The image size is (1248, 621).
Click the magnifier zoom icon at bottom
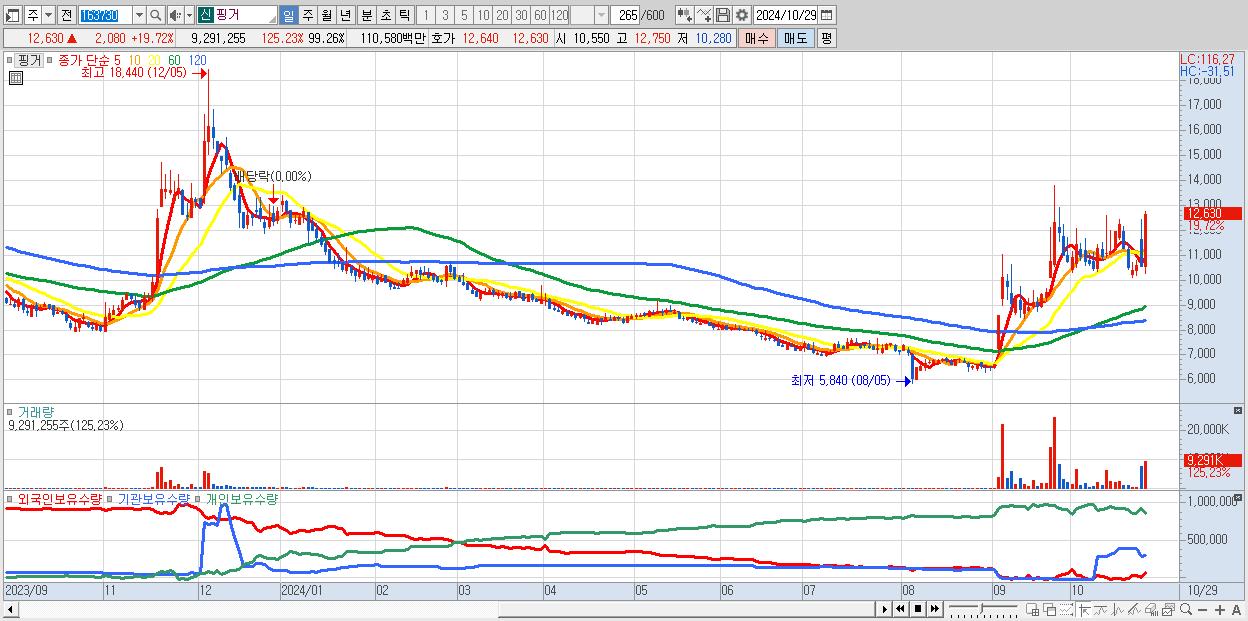(x=1185, y=609)
